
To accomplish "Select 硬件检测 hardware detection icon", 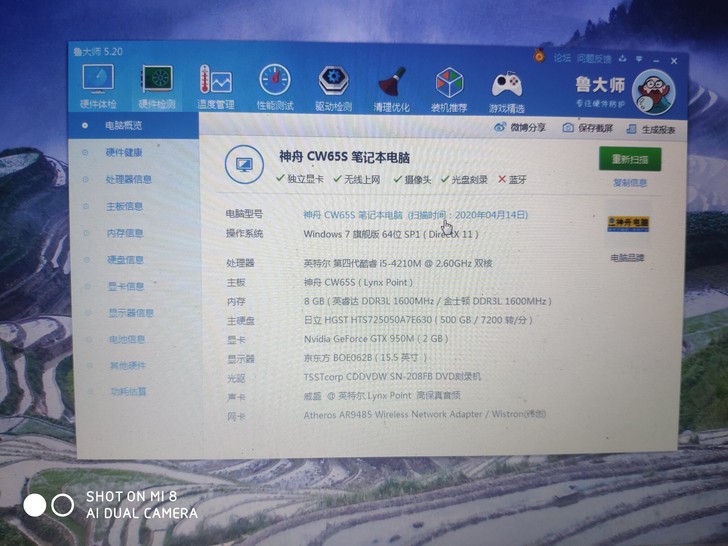I will (x=157, y=87).
